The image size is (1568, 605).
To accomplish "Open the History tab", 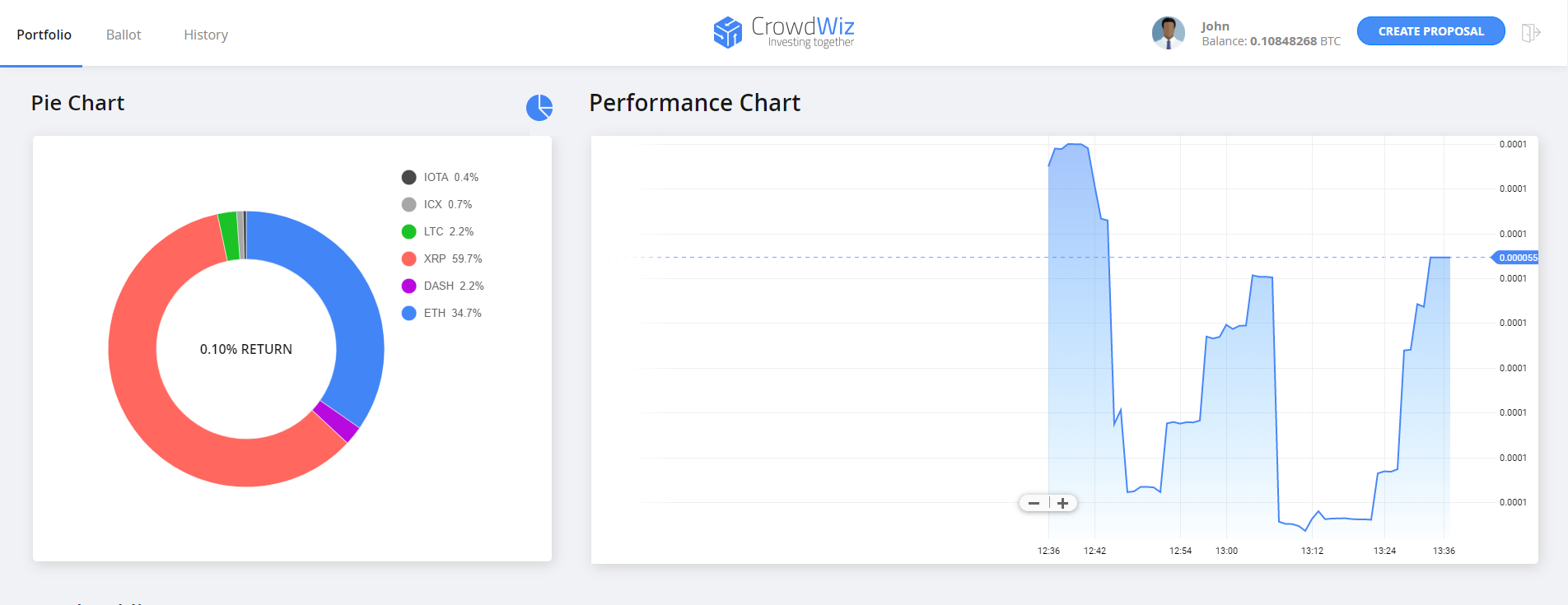I will pos(206,35).
